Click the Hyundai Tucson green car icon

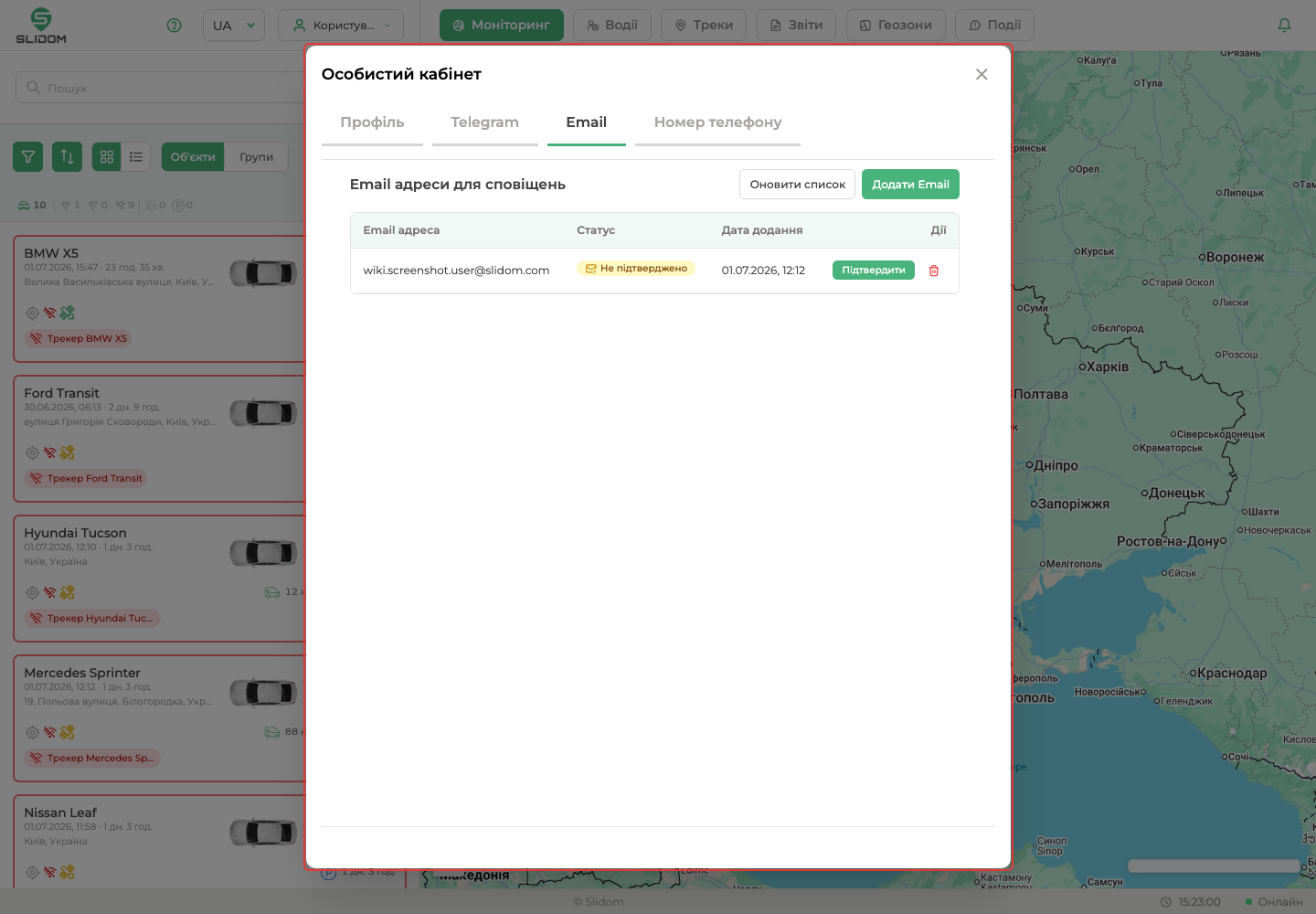[272, 592]
